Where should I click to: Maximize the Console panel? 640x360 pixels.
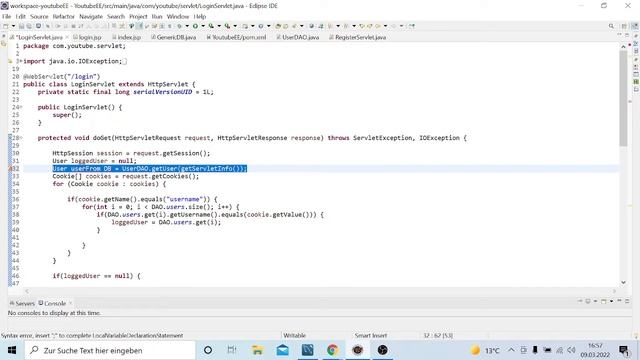[x=627, y=301]
